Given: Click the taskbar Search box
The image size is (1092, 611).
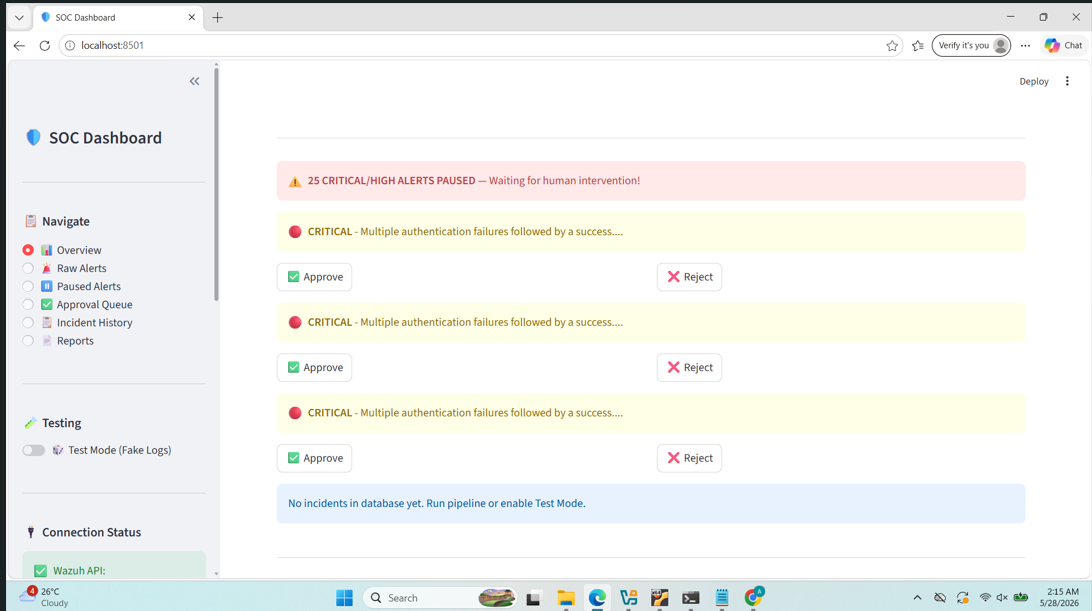Looking at the screenshot, I should pyautogui.click(x=440, y=598).
